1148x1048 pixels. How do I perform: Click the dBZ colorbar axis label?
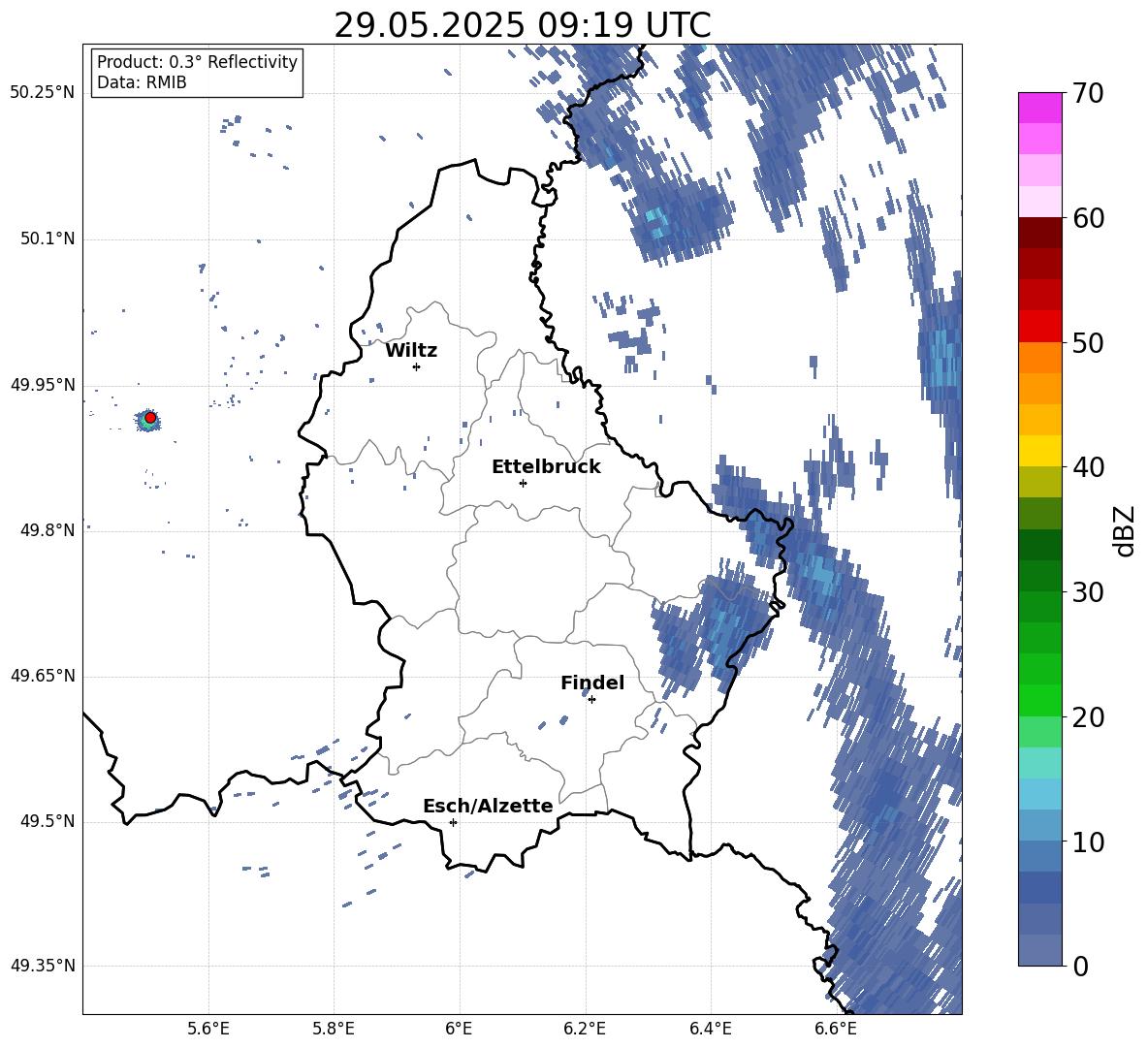point(1126,530)
